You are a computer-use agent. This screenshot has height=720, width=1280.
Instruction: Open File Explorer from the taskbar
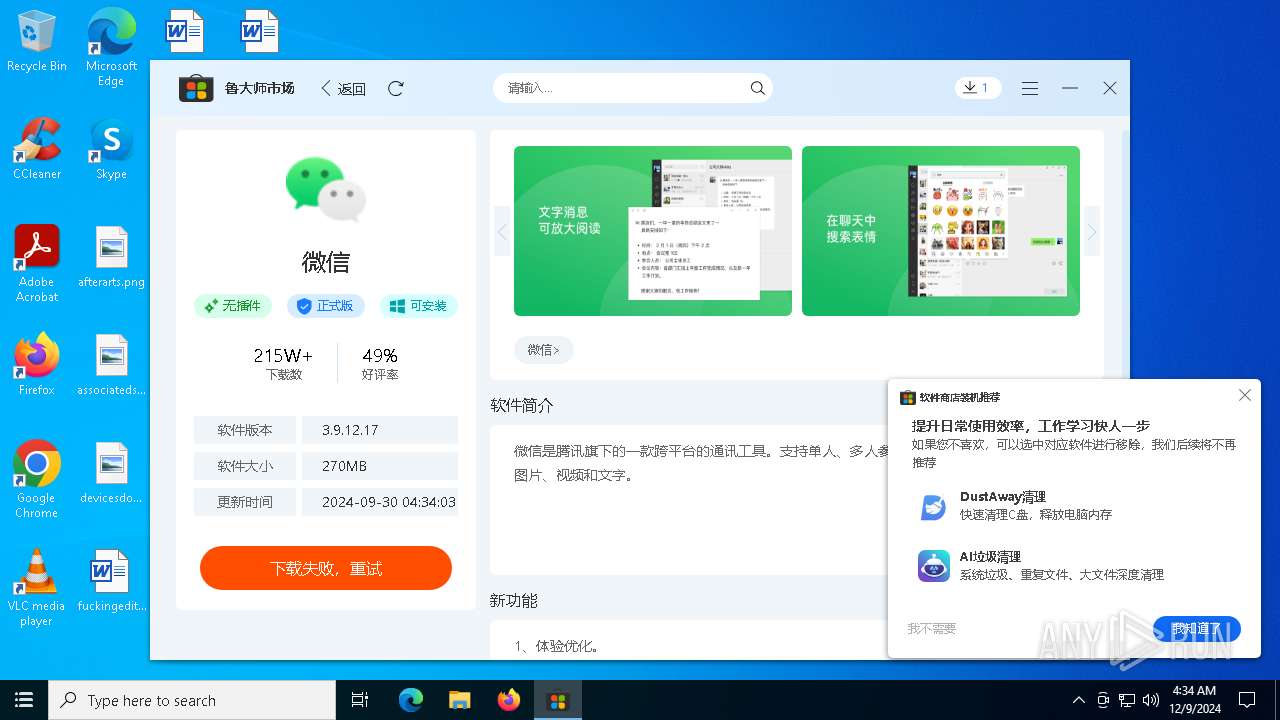pos(459,700)
